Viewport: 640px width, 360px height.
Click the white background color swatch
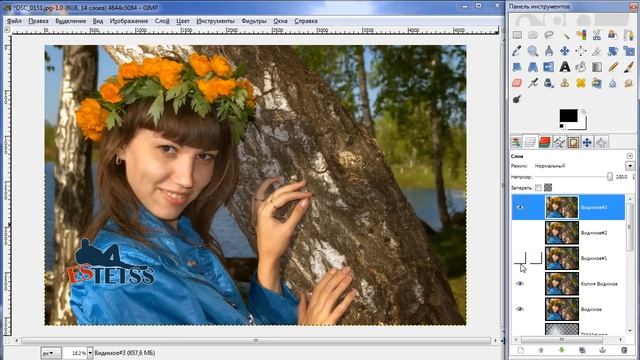click(582, 125)
